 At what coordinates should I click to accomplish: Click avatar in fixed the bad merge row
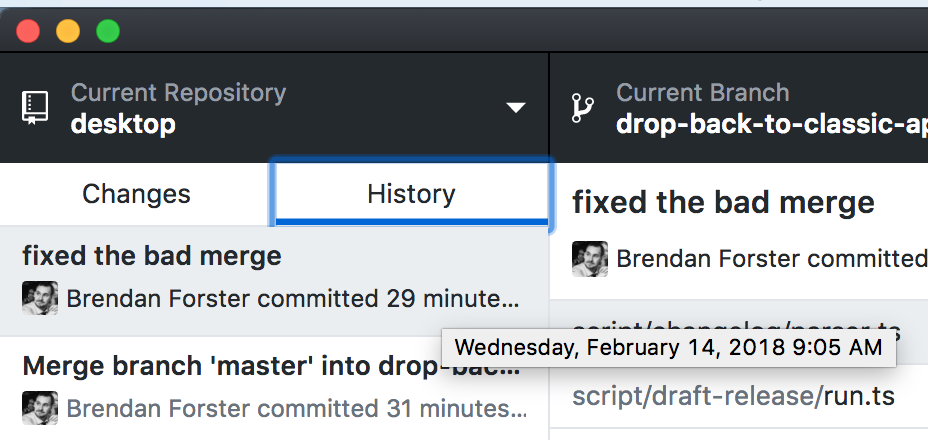coord(40,298)
